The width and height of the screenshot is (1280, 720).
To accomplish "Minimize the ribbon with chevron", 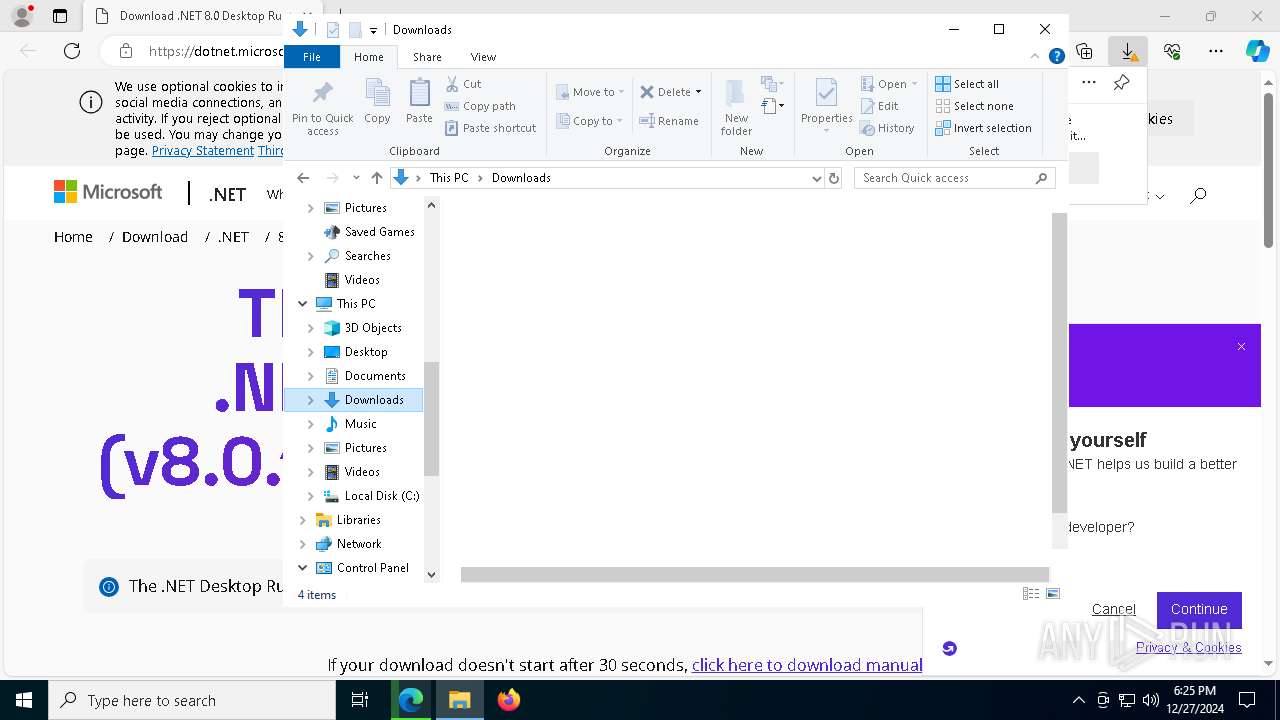I will click(1036, 57).
